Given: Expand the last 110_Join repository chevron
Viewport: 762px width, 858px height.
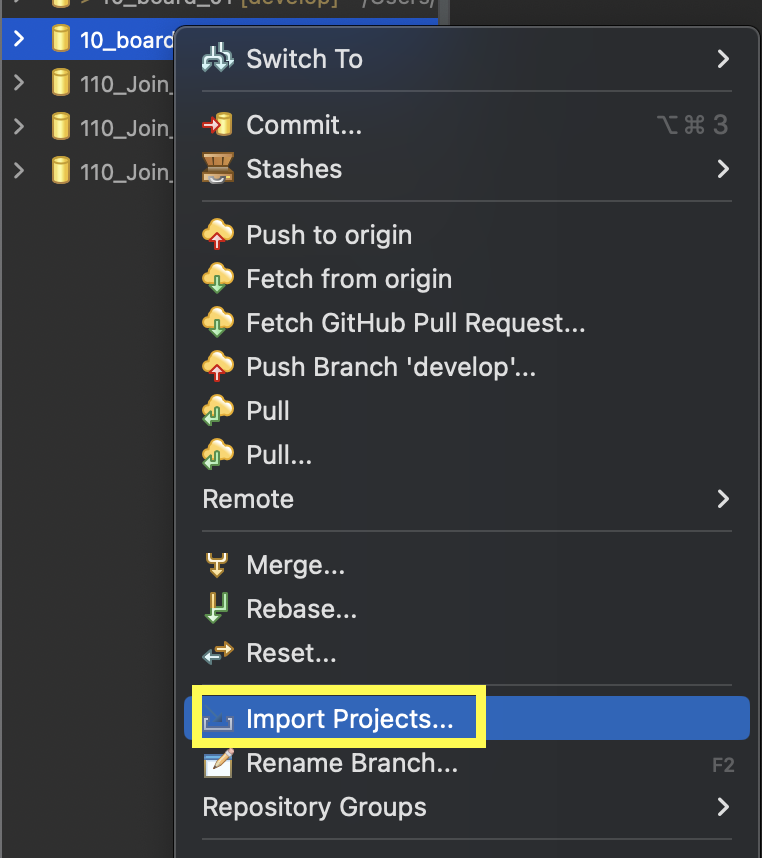Looking at the screenshot, I should click(x=19, y=171).
